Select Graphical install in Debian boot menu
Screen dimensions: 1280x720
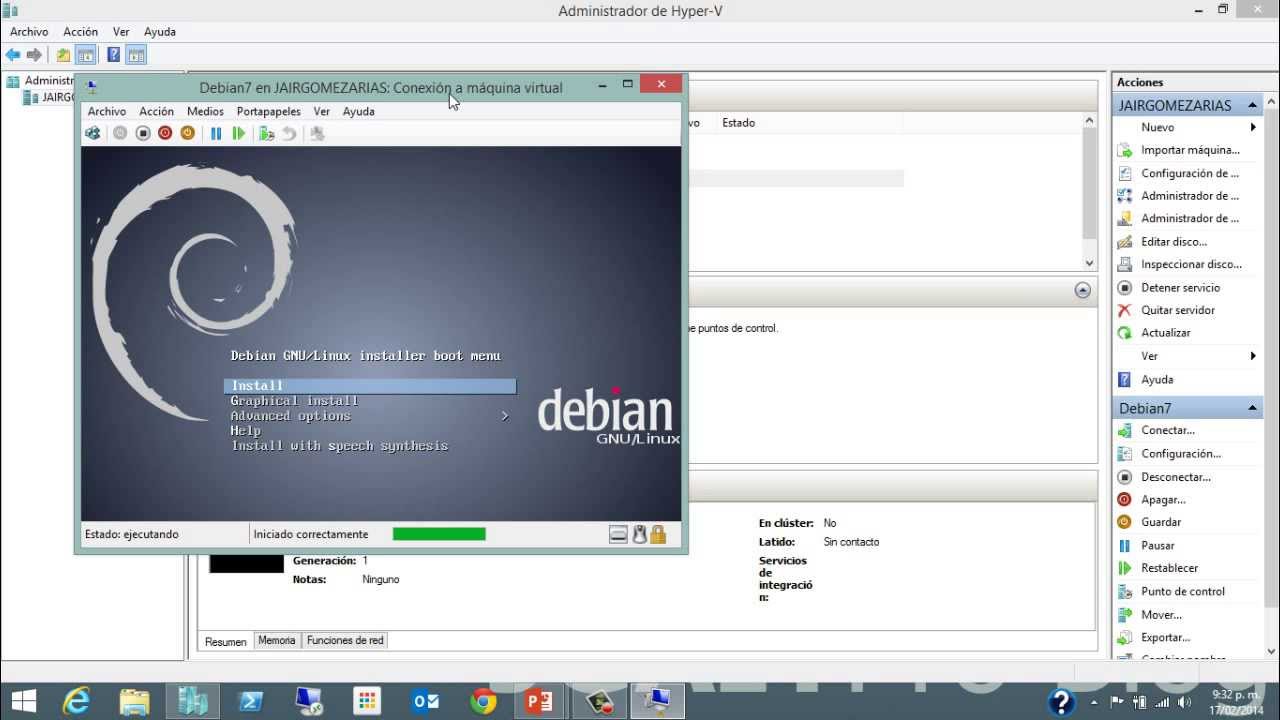(294, 401)
